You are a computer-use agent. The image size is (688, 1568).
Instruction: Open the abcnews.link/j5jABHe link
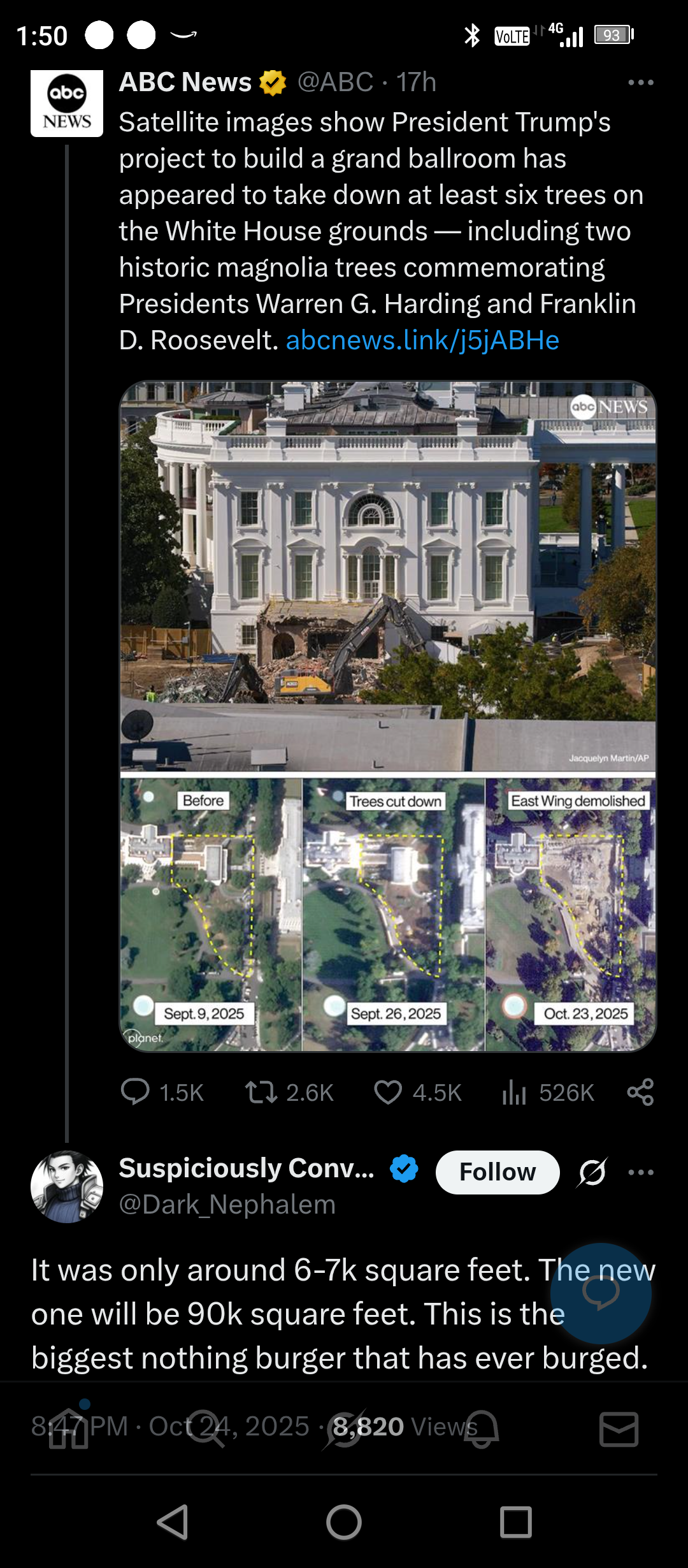pos(422,340)
